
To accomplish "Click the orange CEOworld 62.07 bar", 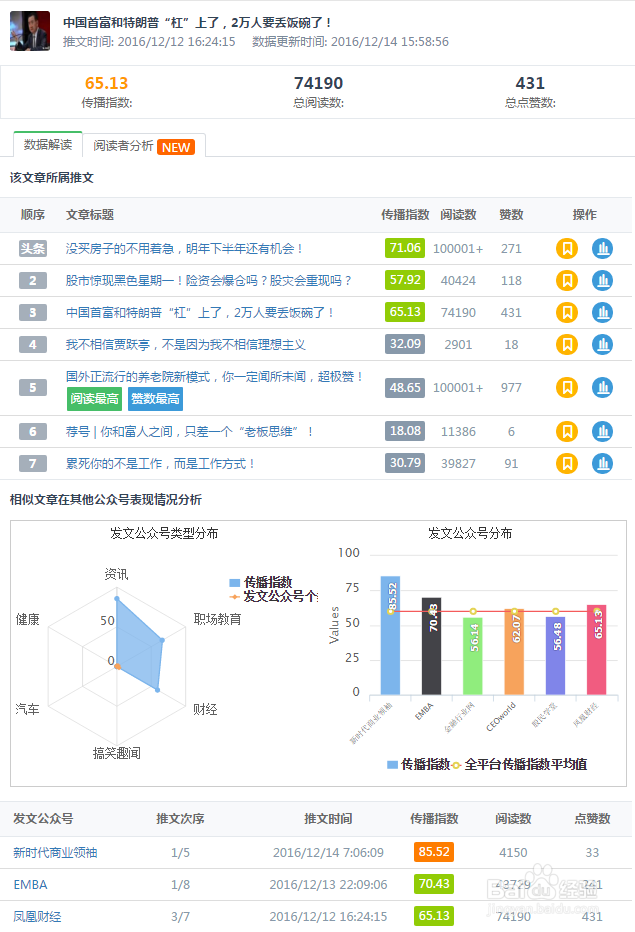I will coord(514,651).
